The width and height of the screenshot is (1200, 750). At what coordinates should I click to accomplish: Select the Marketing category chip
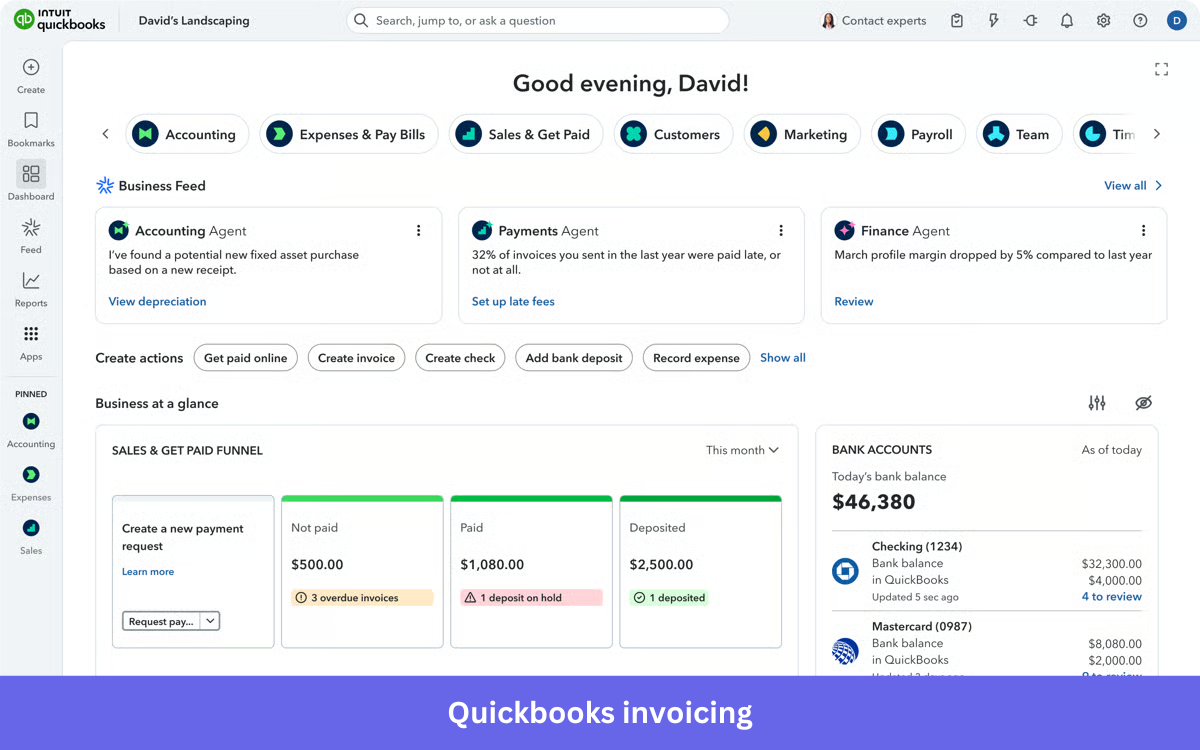(803, 134)
